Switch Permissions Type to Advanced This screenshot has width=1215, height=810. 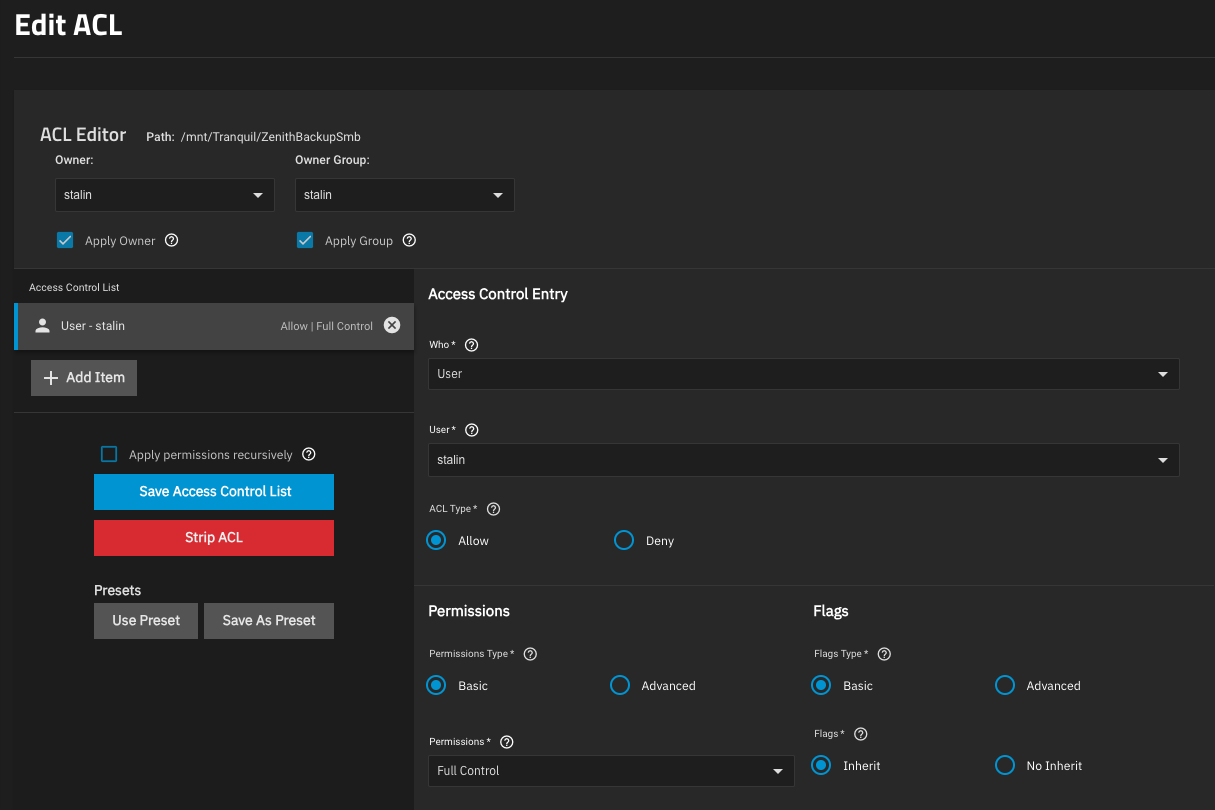point(620,685)
